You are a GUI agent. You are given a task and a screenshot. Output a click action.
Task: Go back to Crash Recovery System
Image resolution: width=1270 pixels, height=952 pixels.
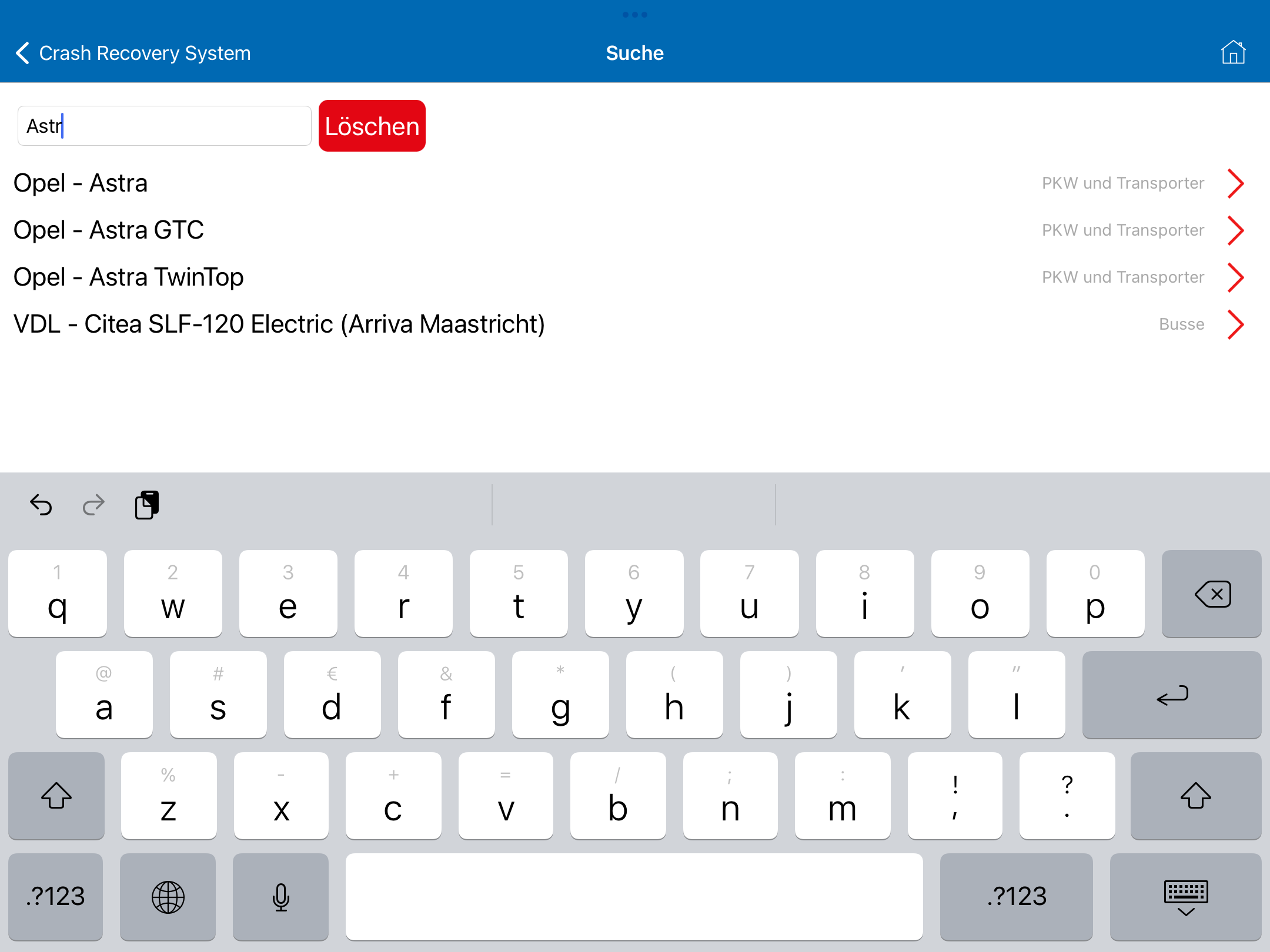133,53
